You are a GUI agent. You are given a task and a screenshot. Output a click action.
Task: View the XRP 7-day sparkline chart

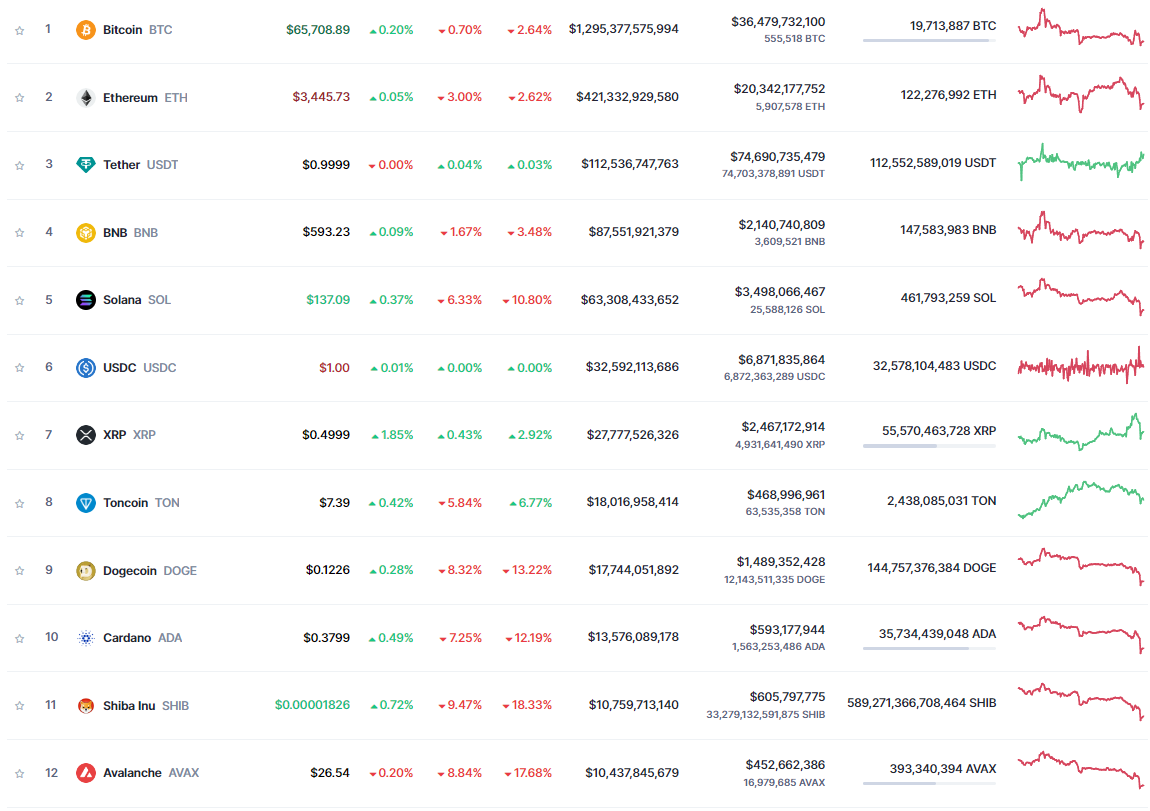point(1080,432)
